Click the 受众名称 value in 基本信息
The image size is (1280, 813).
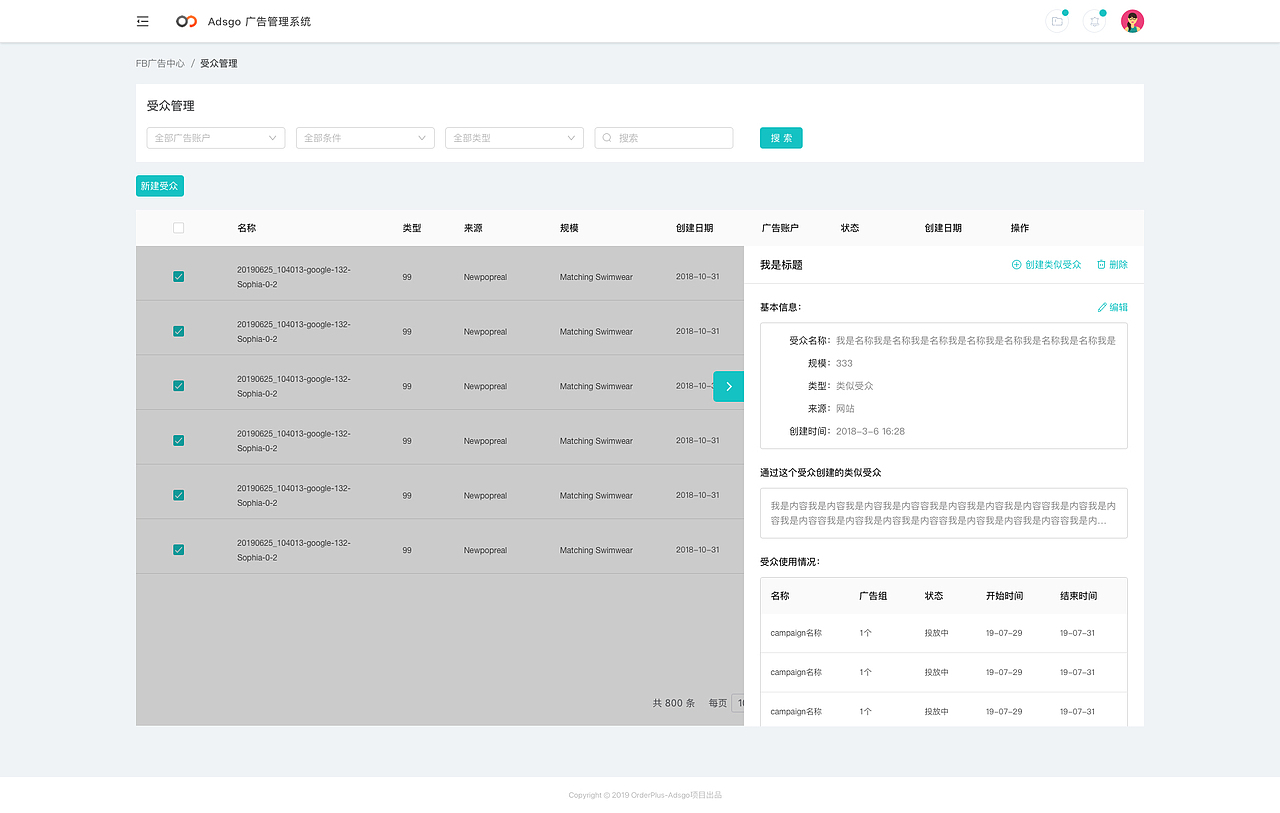(976, 340)
